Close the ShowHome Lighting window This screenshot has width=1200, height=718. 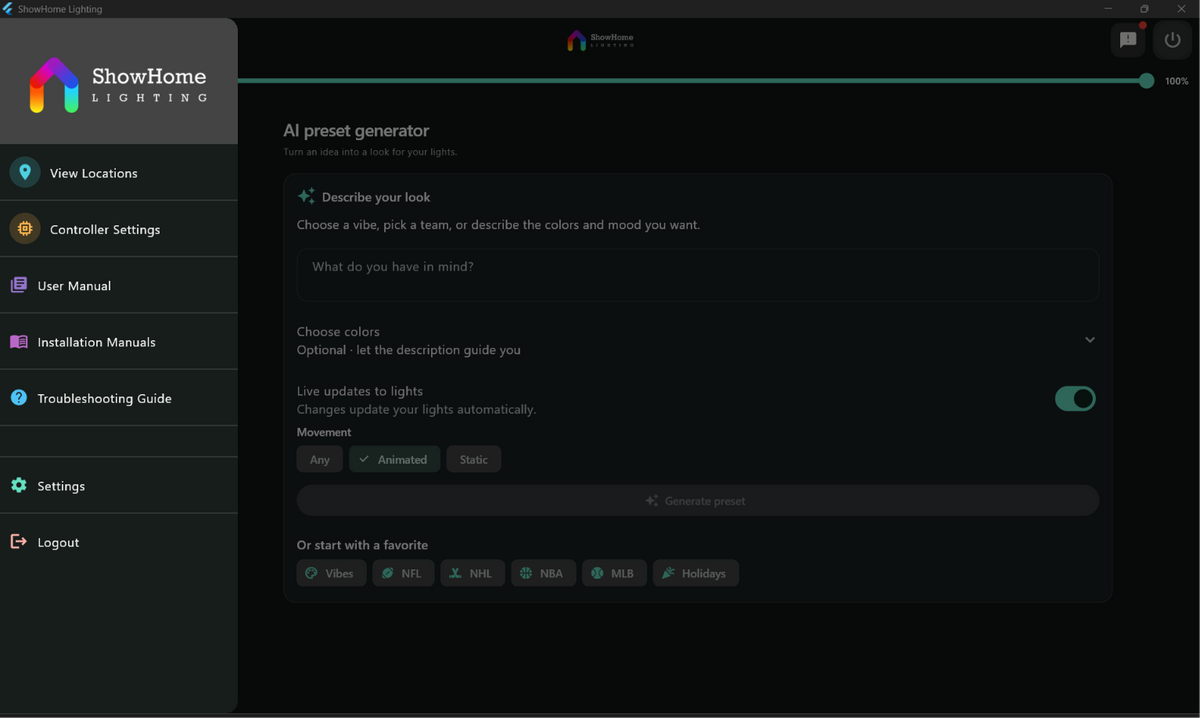coord(1181,9)
